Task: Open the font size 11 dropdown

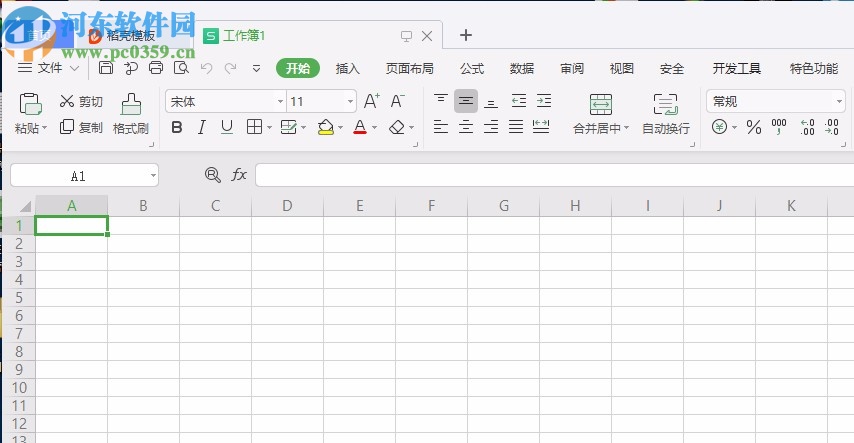Action: coord(350,101)
